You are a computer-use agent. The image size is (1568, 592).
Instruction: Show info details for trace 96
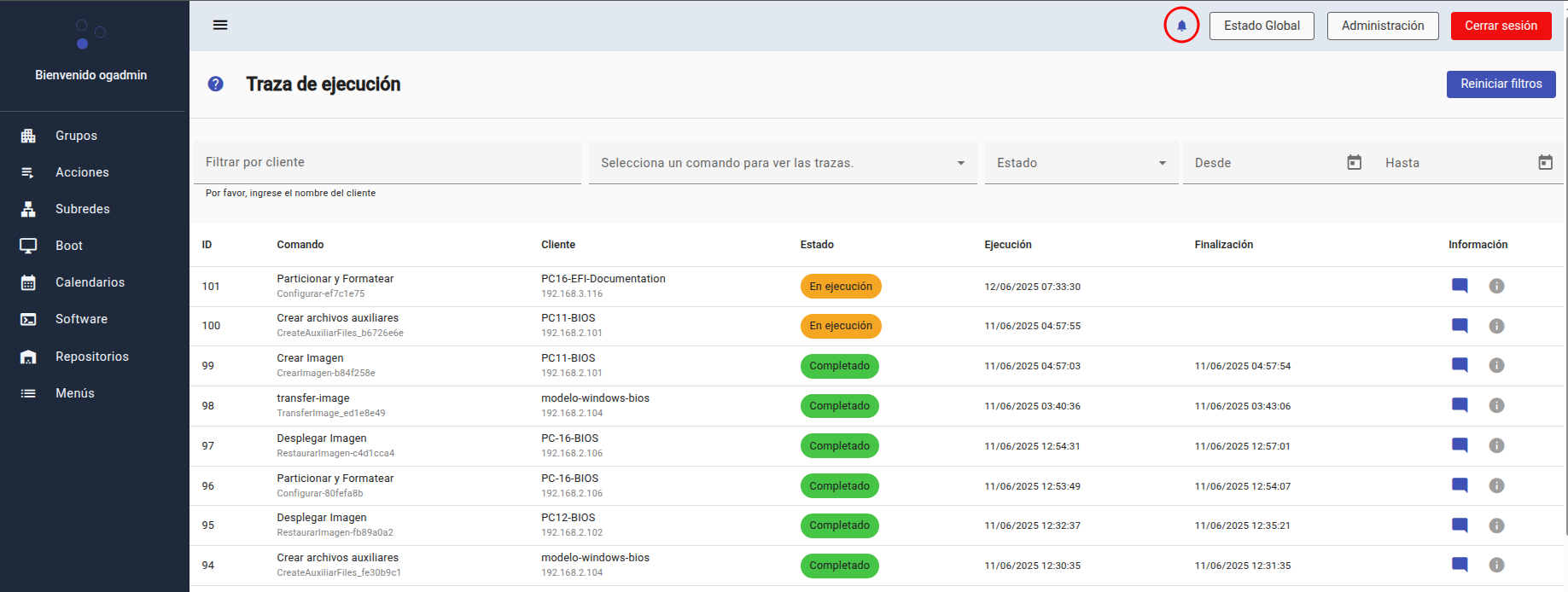1496,485
